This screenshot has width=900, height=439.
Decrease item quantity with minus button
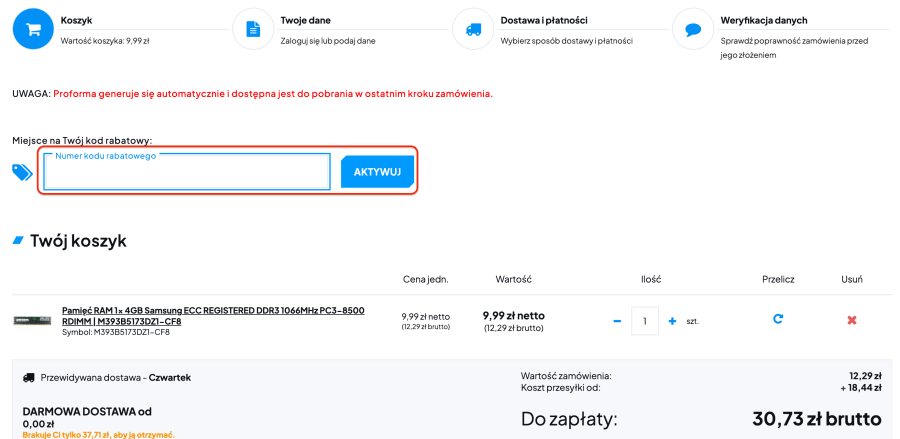tap(617, 321)
